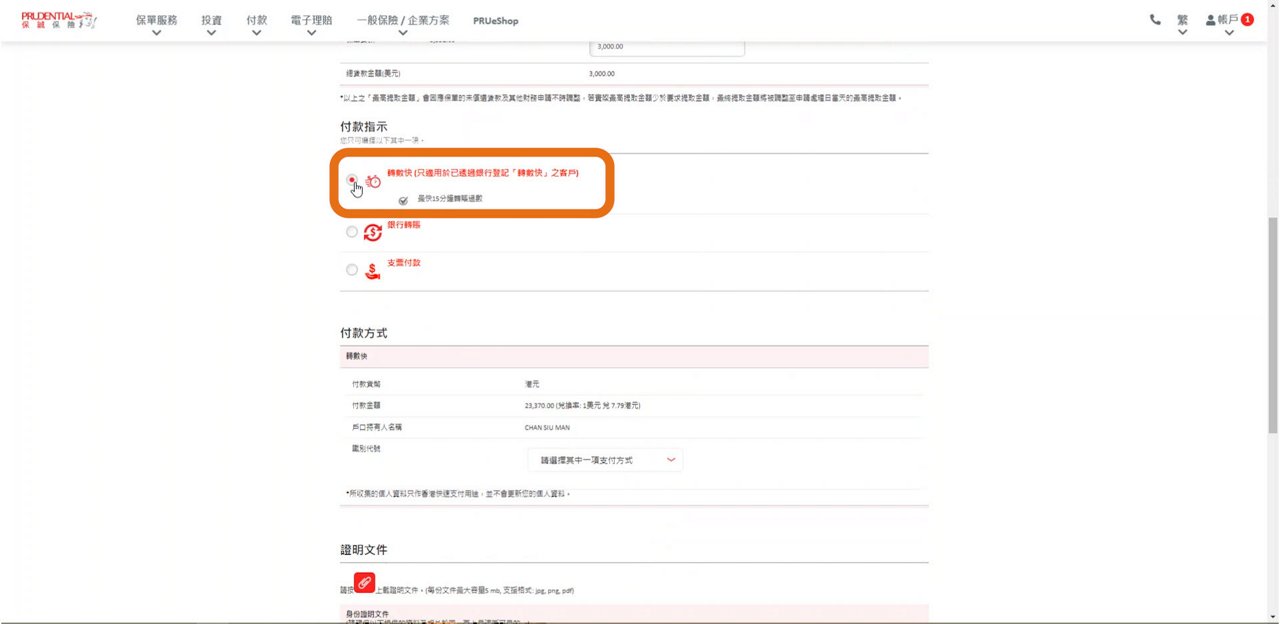Open the 請選擇其中一項支付方式 dropdown
1280x624 pixels.
pyautogui.click(x=605, y=460)
